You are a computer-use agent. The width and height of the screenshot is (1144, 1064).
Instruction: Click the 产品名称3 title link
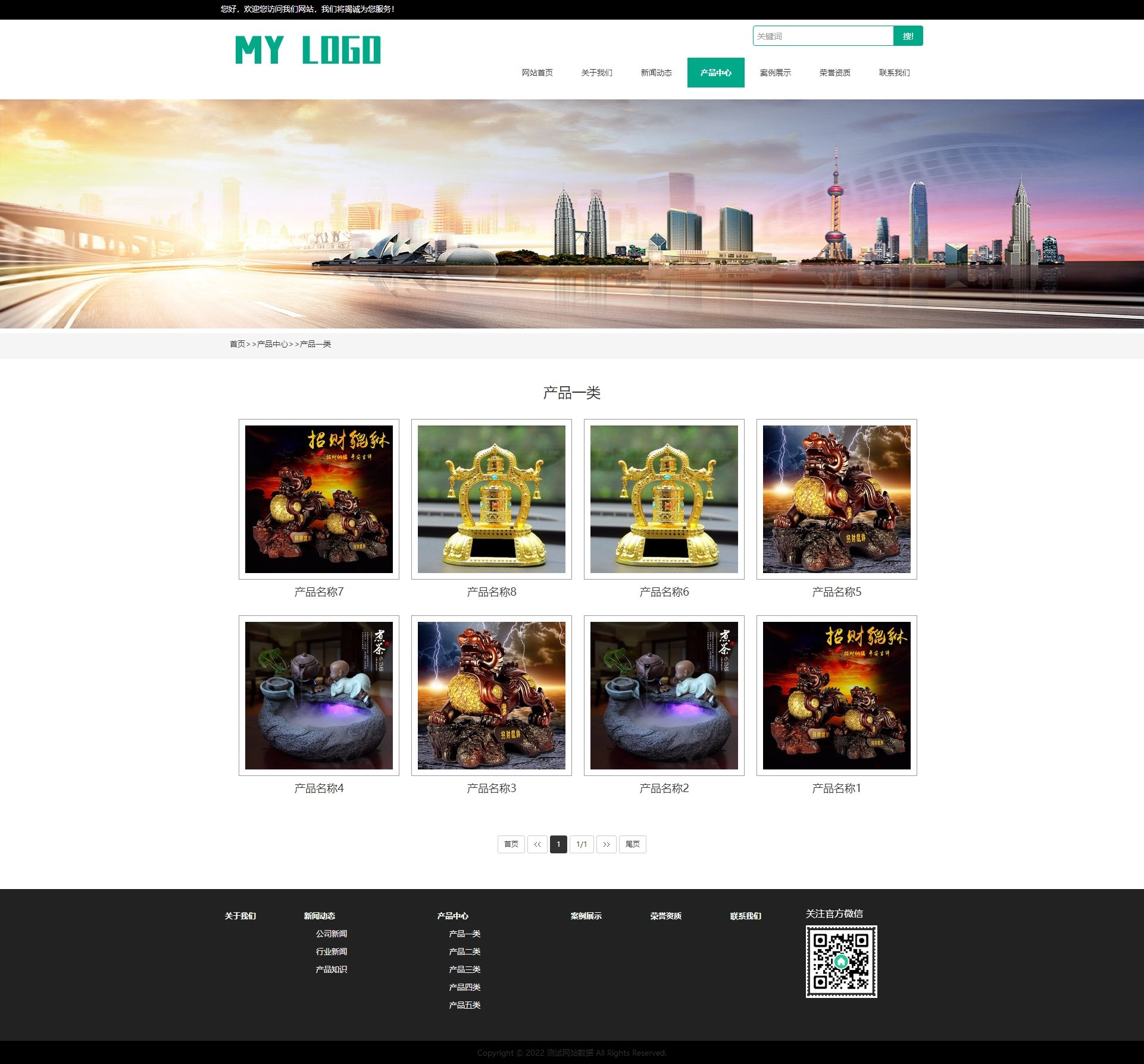pos(492,788)
